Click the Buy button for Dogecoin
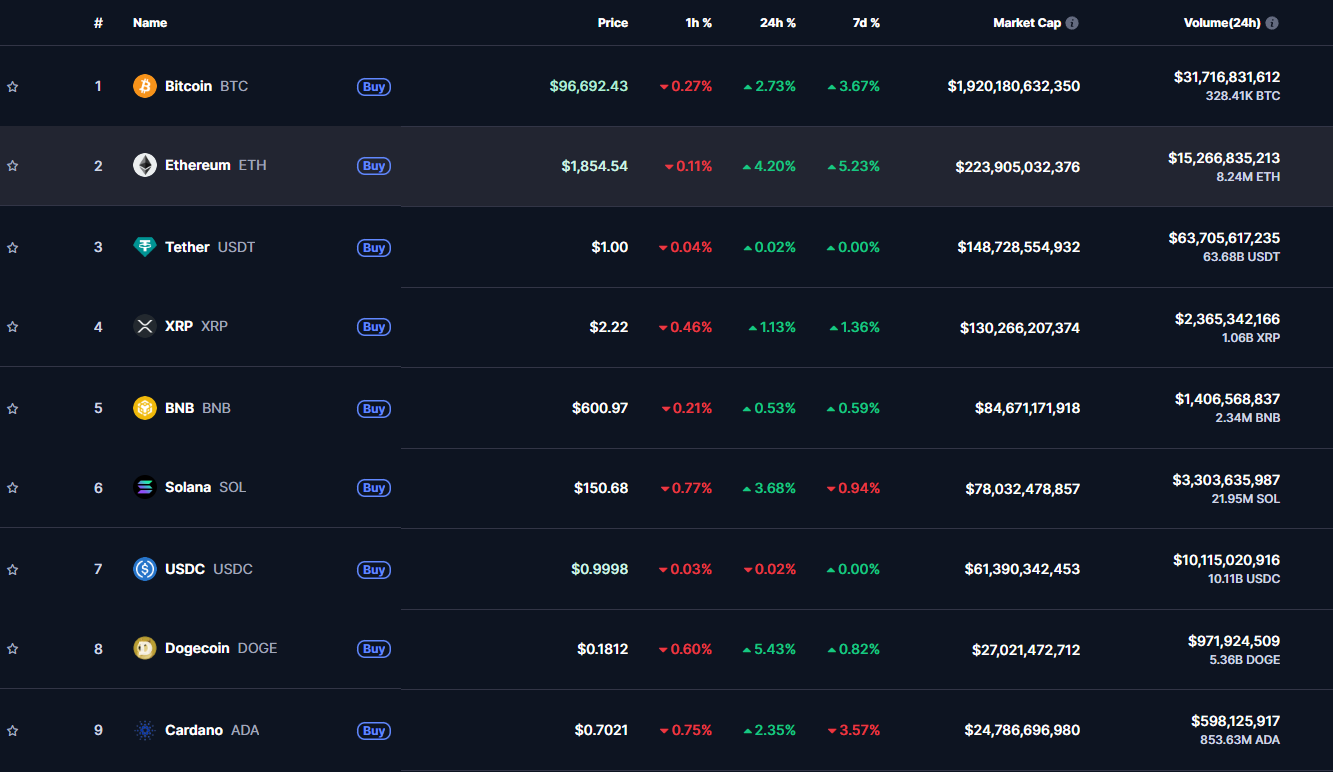The image size is (1333, 772). click(x=374, y=649)
